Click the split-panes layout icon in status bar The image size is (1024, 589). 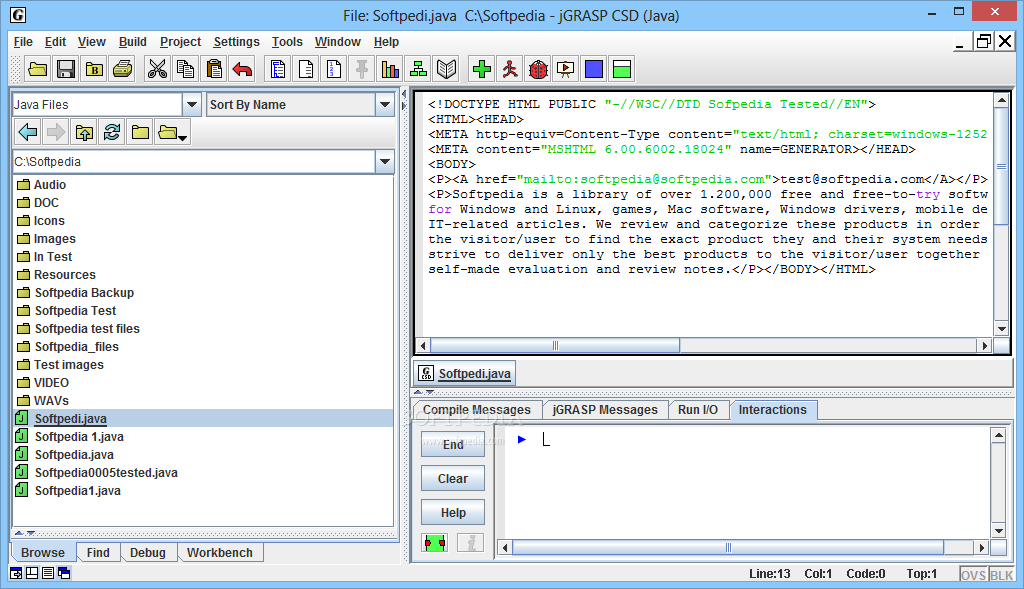32,573
